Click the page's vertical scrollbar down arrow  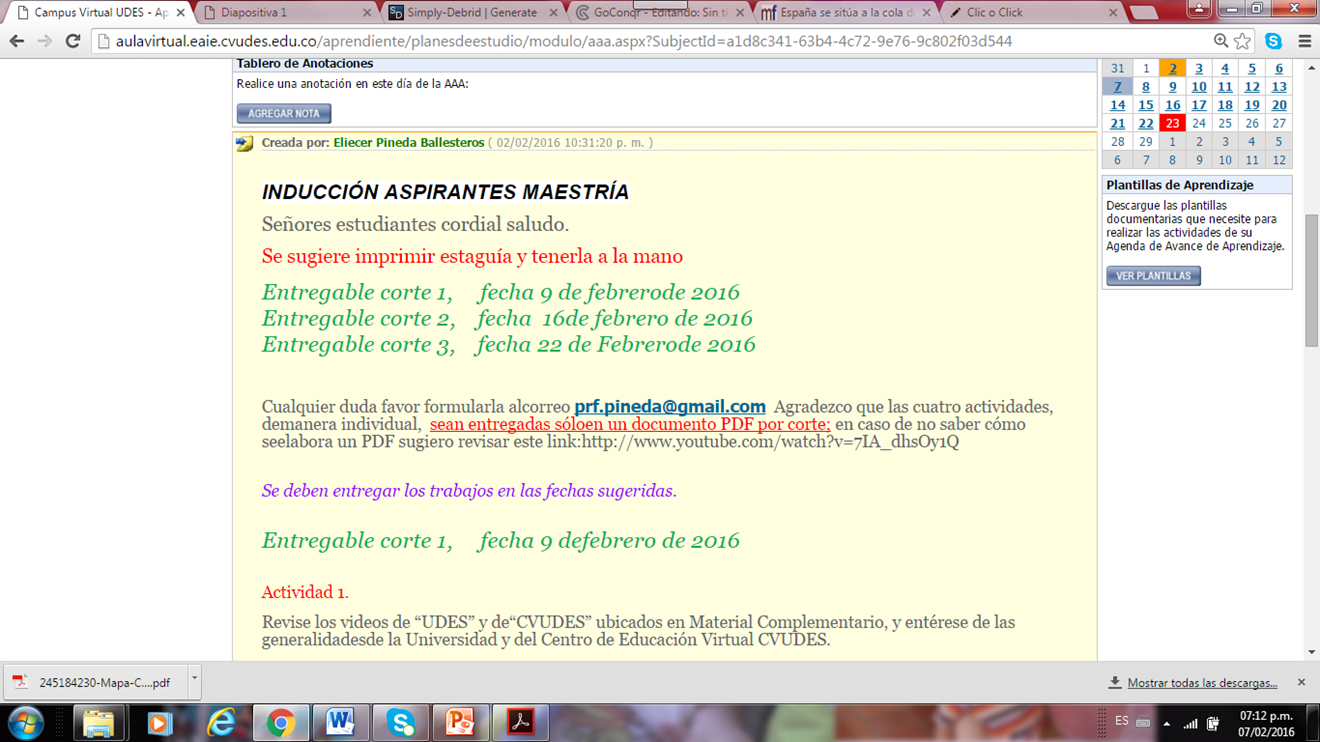(x=1311, y=652)
